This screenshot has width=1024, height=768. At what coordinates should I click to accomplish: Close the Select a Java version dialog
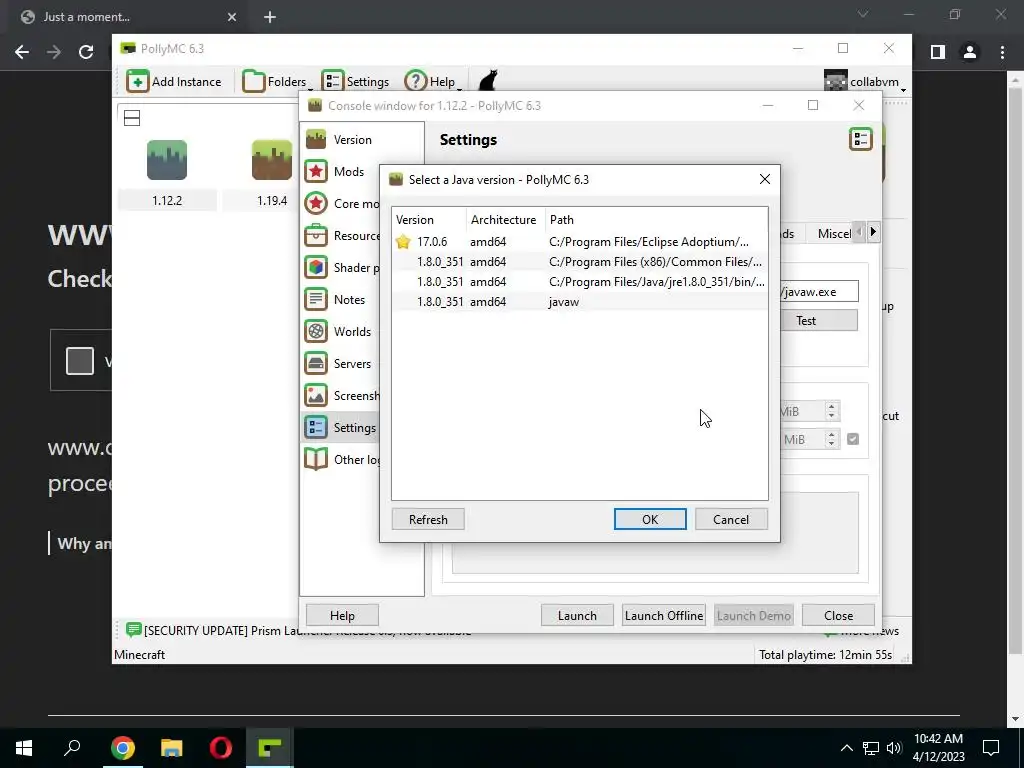point(765,179)
